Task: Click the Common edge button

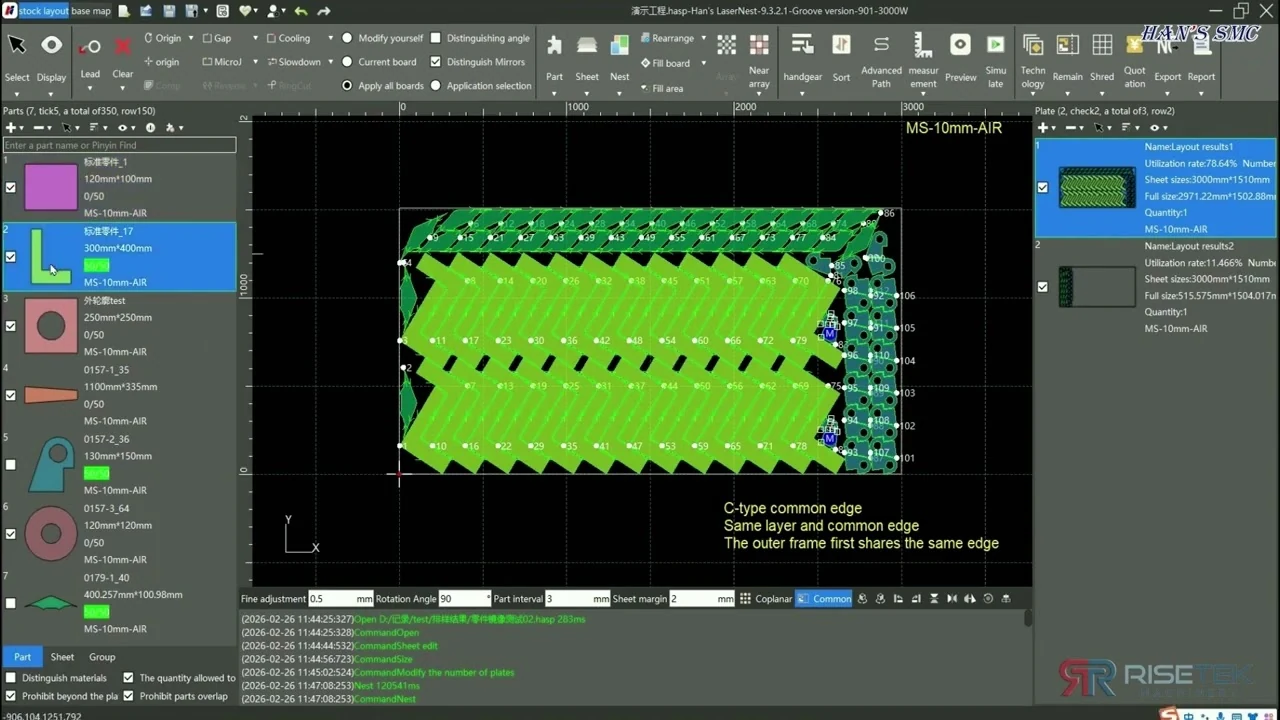Action: pos(824,599)
